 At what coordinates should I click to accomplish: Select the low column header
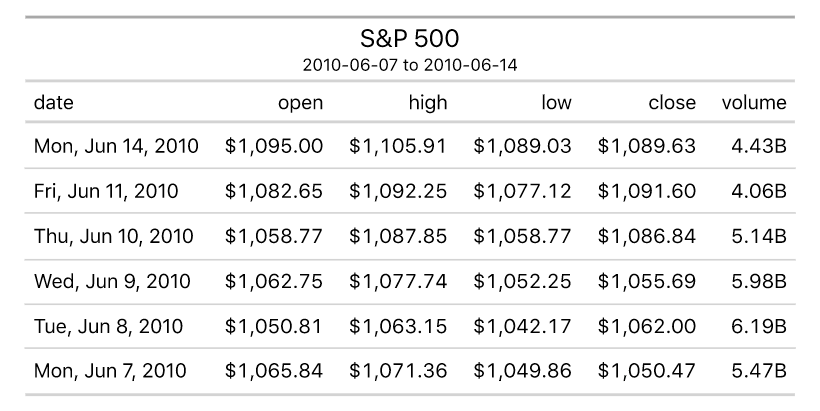(556, 102)
